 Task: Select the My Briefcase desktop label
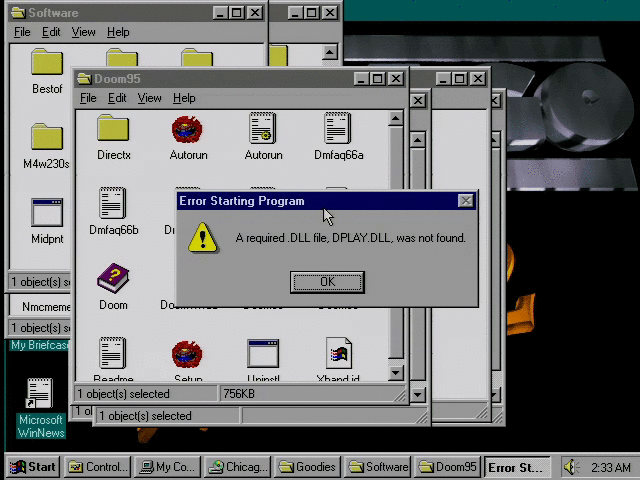tap(40, 345)
